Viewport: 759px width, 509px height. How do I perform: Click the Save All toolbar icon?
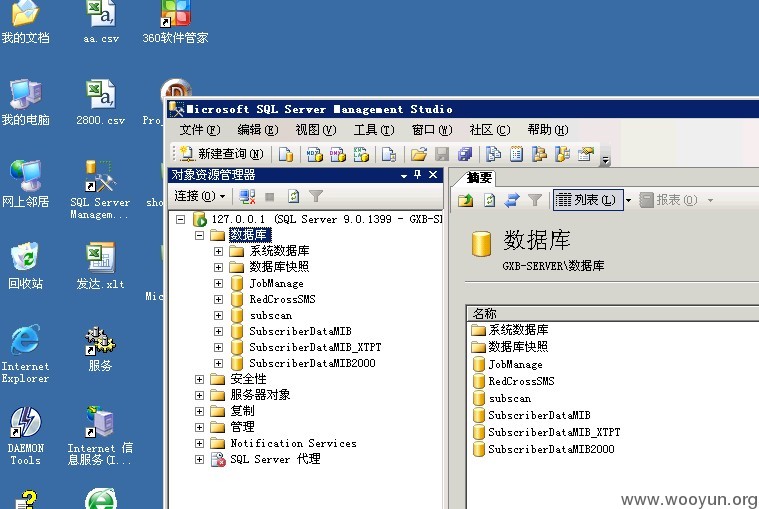click(x=465, y=154)
